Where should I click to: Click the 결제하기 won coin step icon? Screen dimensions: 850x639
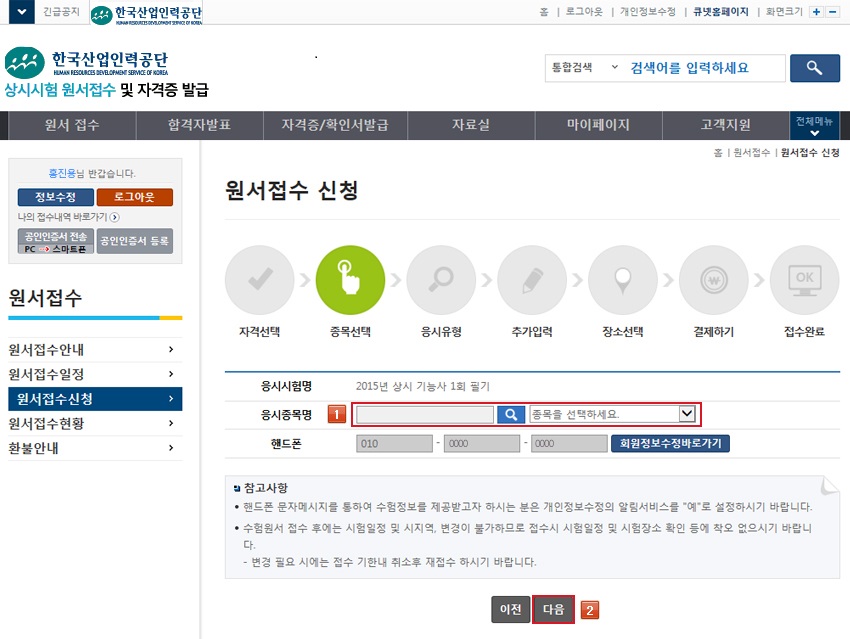(x=713, y=281)
